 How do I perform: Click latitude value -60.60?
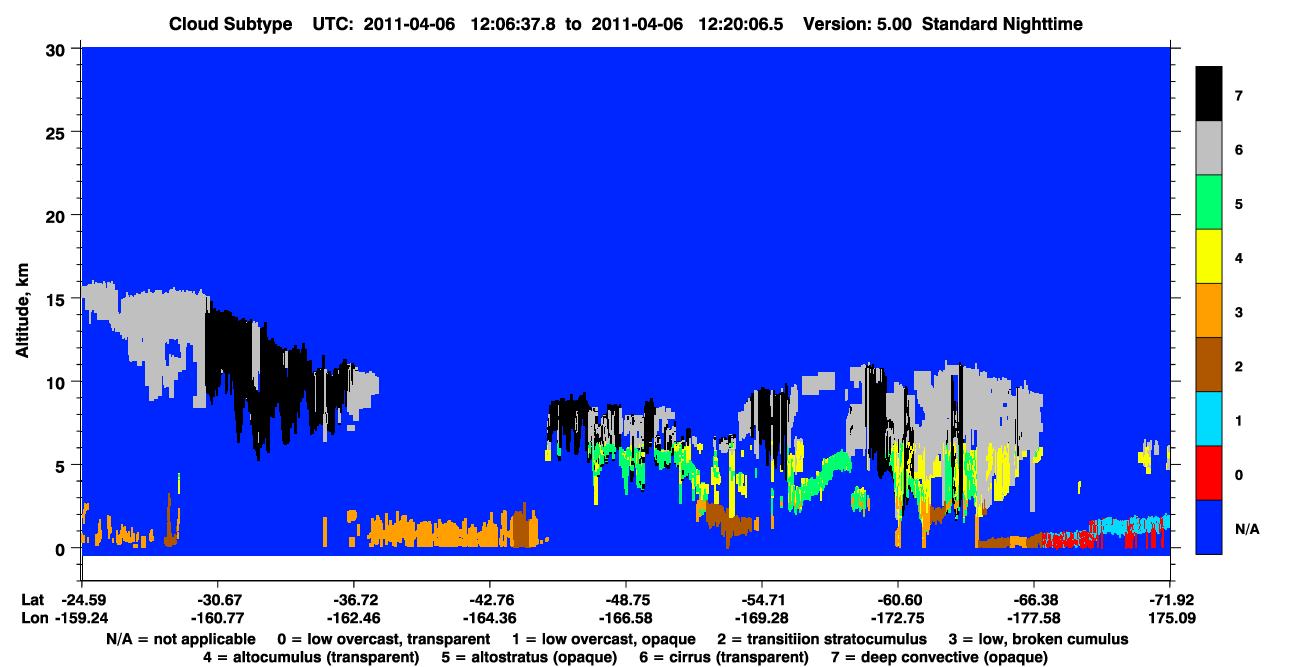(x=898, y=599)
